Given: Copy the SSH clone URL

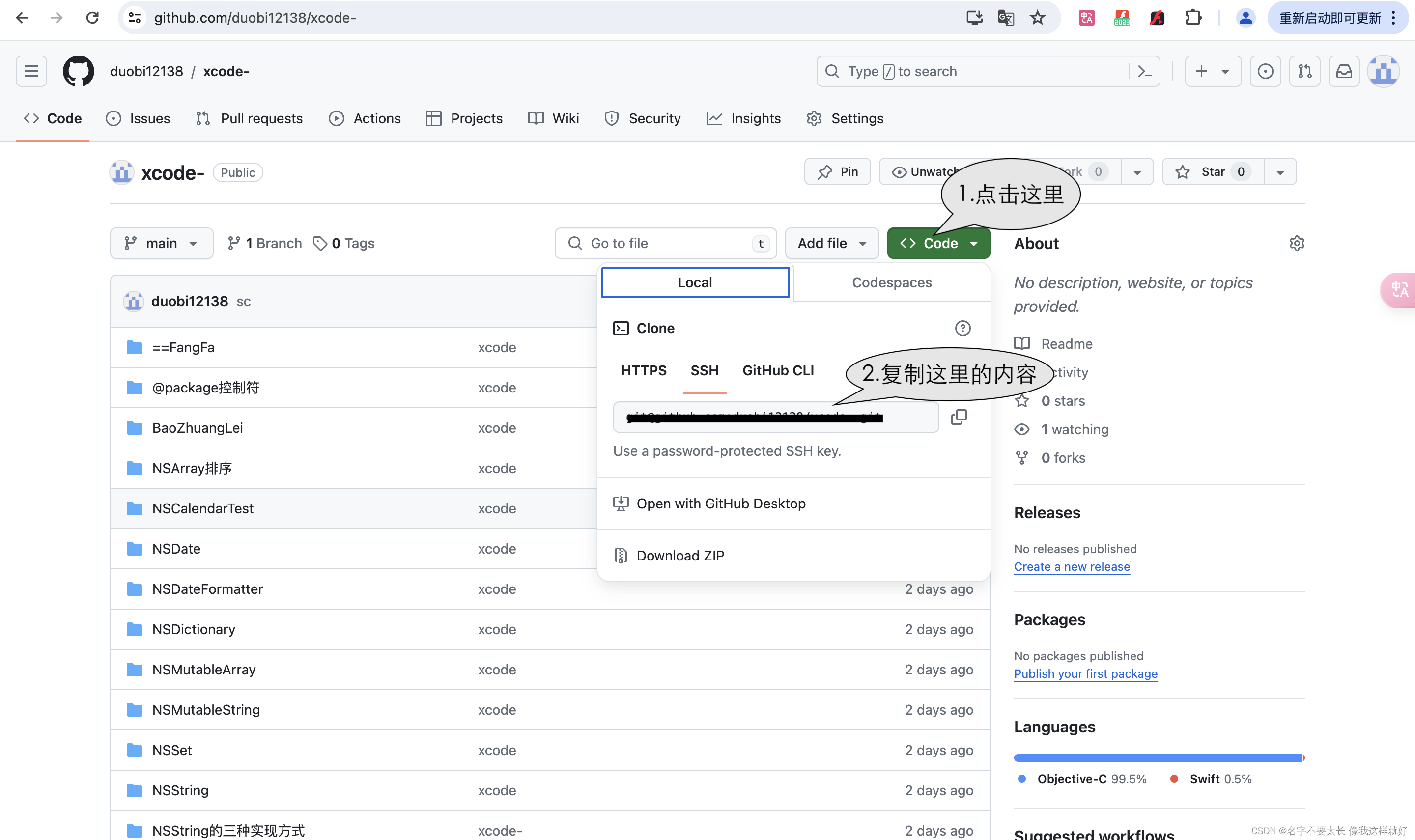Looking at the screenshot, I should click(x=958, y=417).
